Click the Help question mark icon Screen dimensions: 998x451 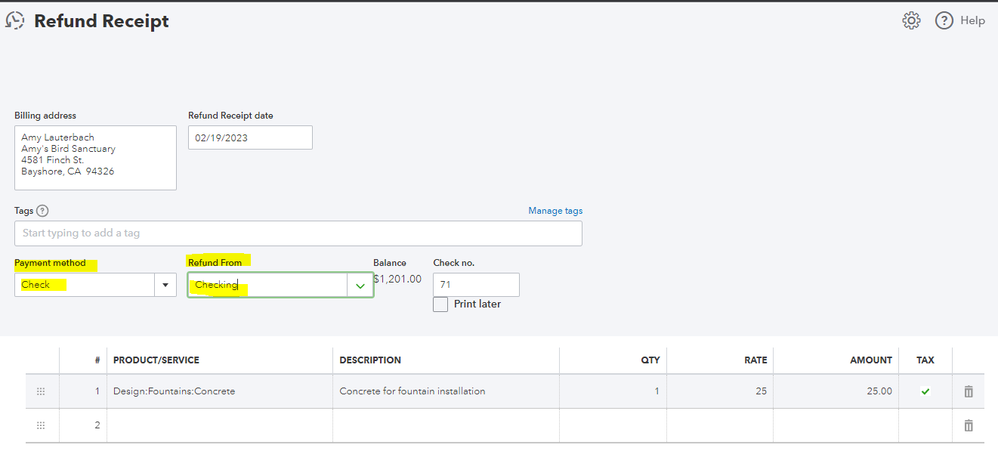[944, 21]
